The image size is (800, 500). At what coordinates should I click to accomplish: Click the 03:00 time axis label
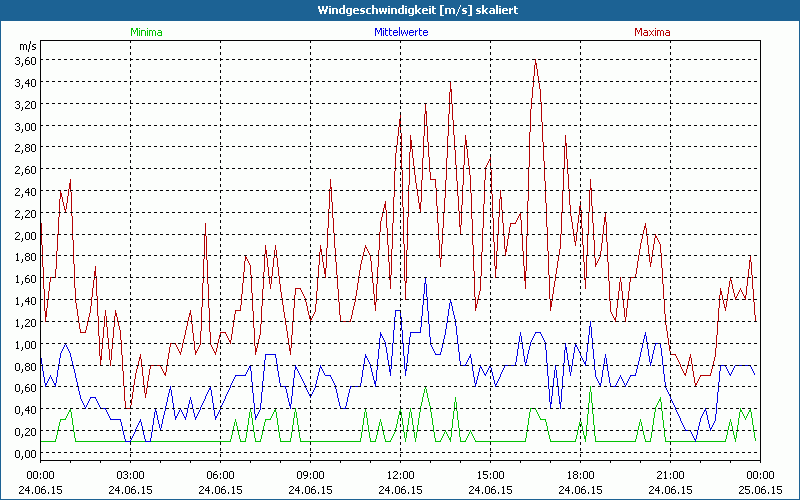130,475
